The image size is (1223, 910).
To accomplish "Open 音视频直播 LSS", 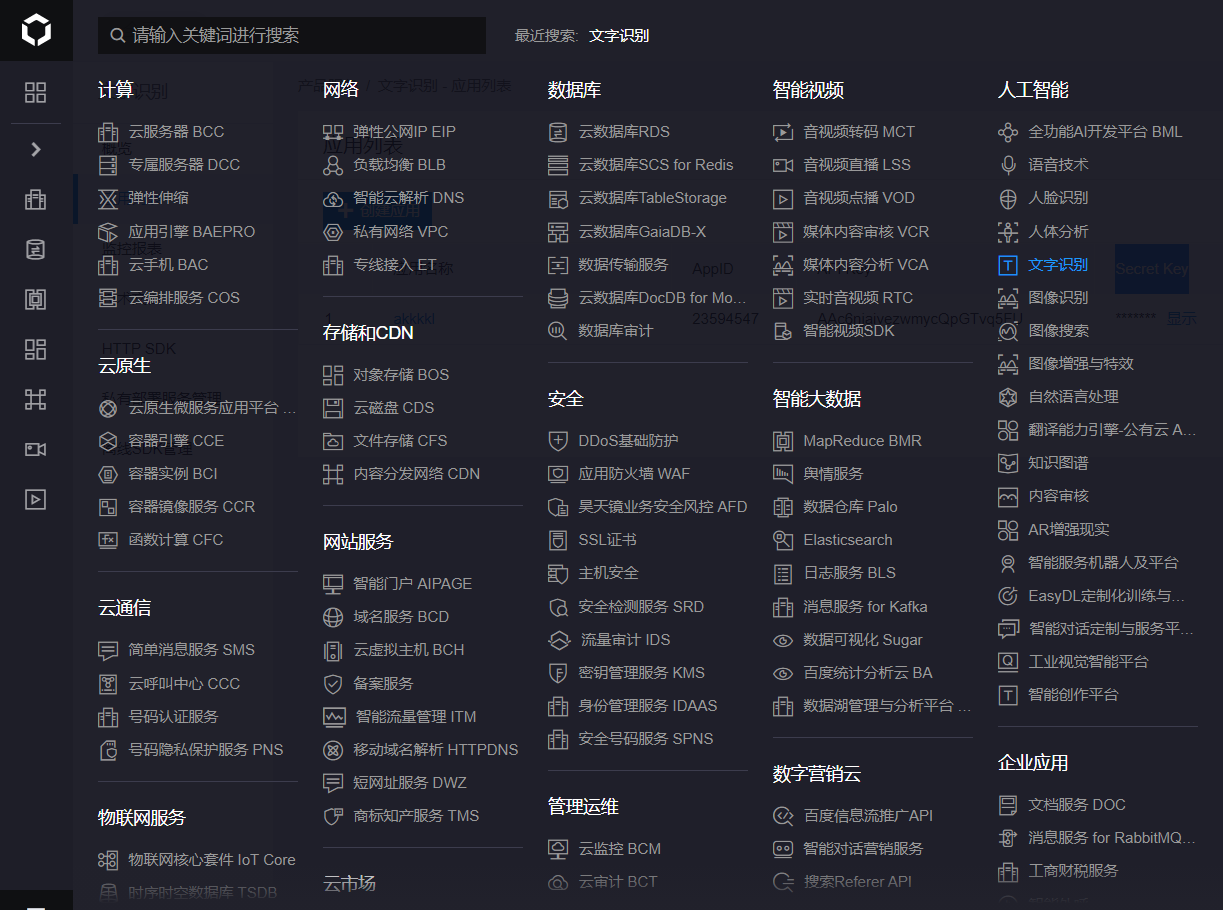I will (x=857, y=165).
